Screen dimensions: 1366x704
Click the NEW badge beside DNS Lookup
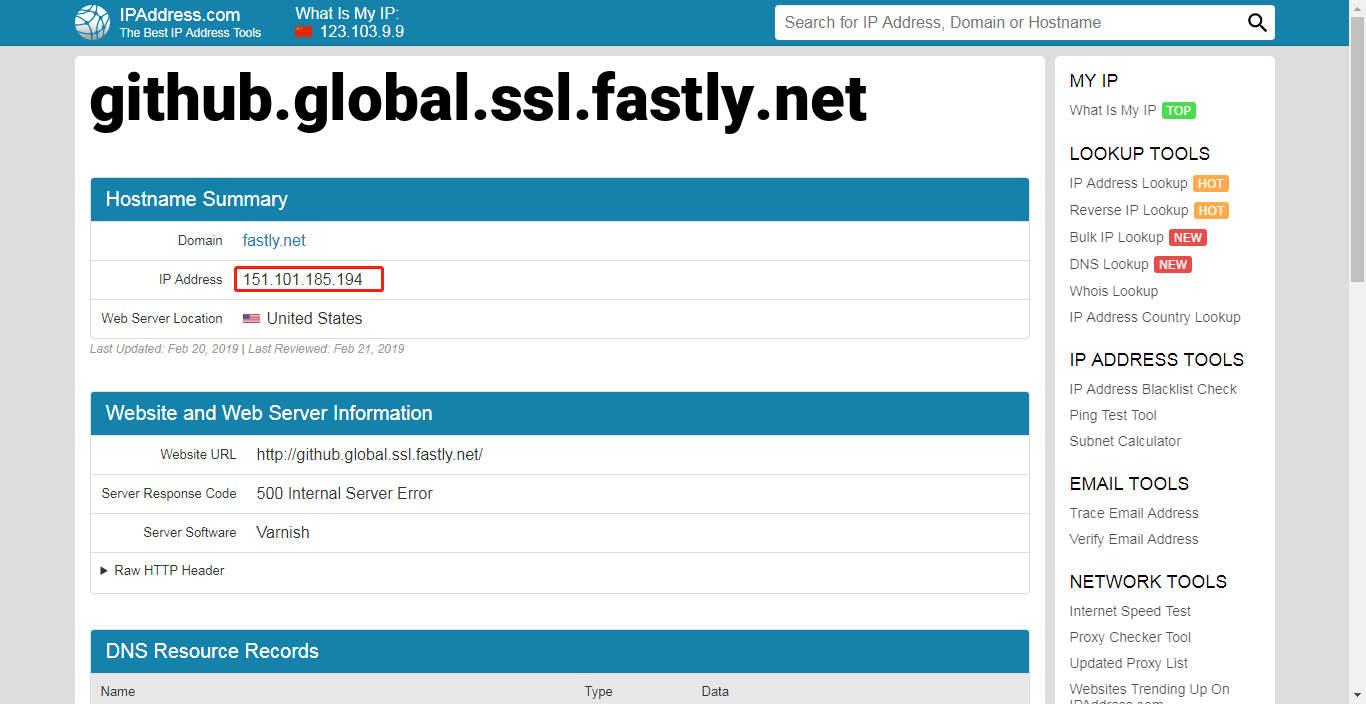[1173, 265]
